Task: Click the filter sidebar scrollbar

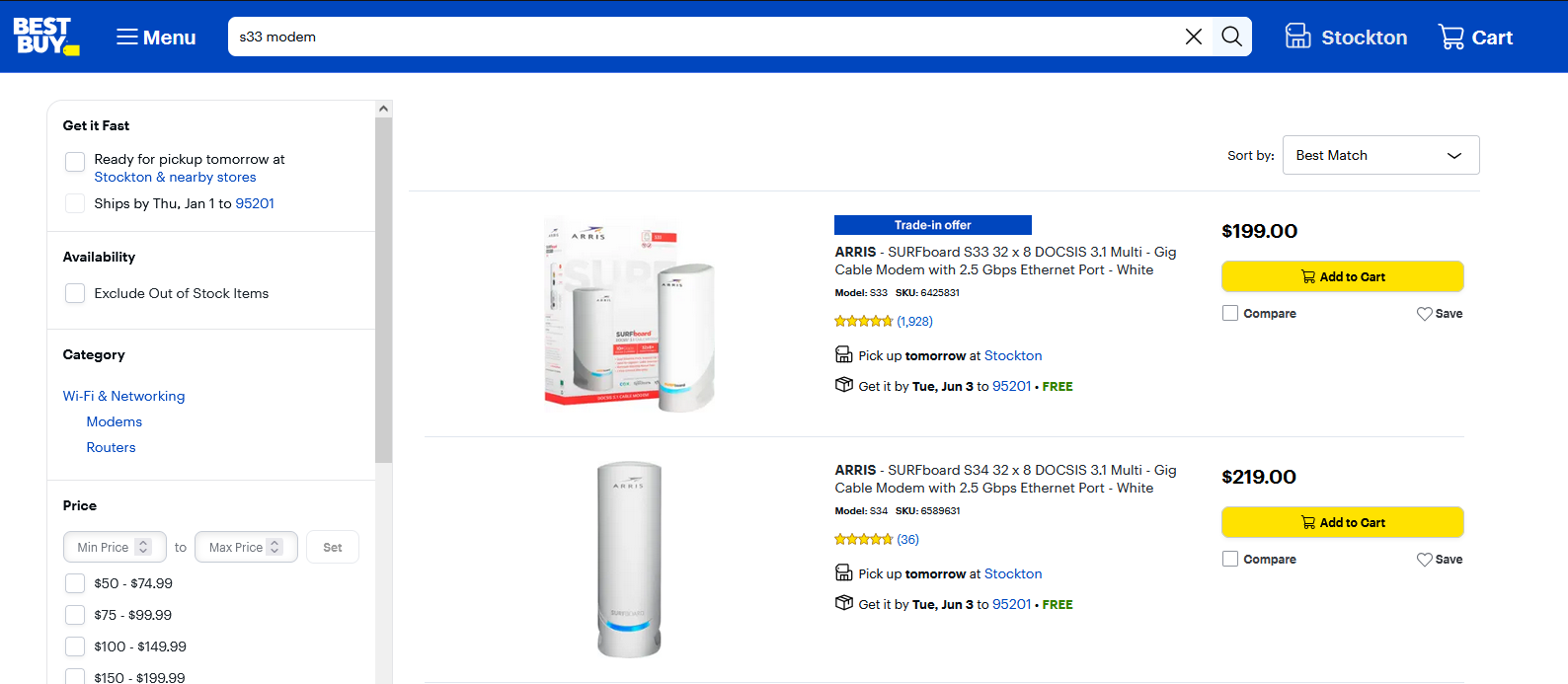Action: [x=384, y=290]
